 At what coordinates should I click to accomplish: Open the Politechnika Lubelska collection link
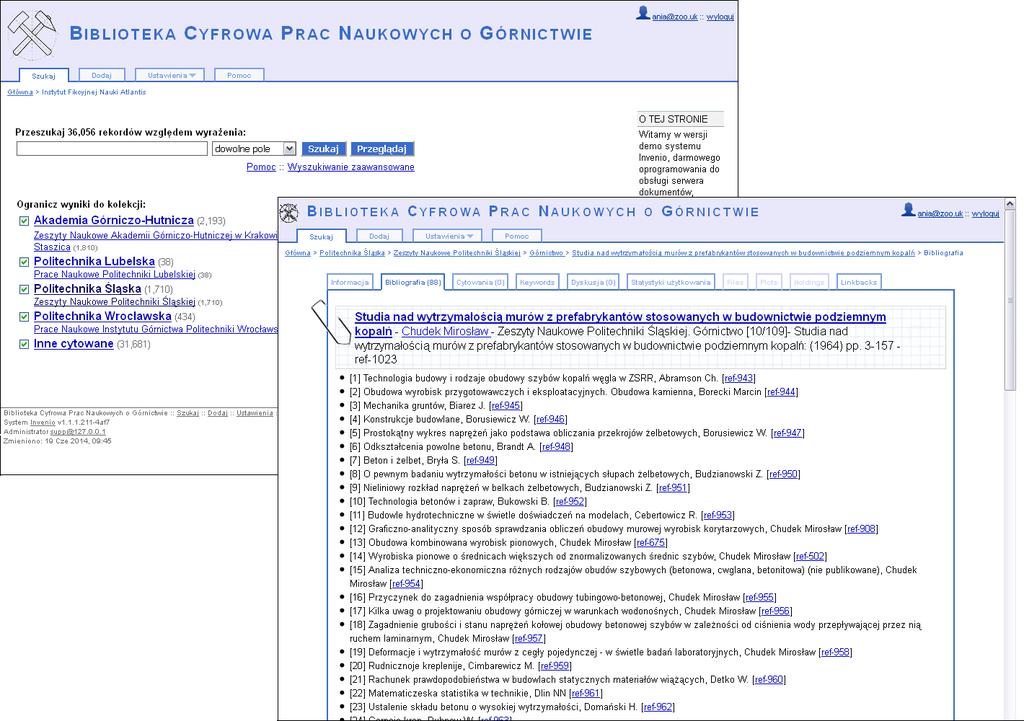pos(94,261)
